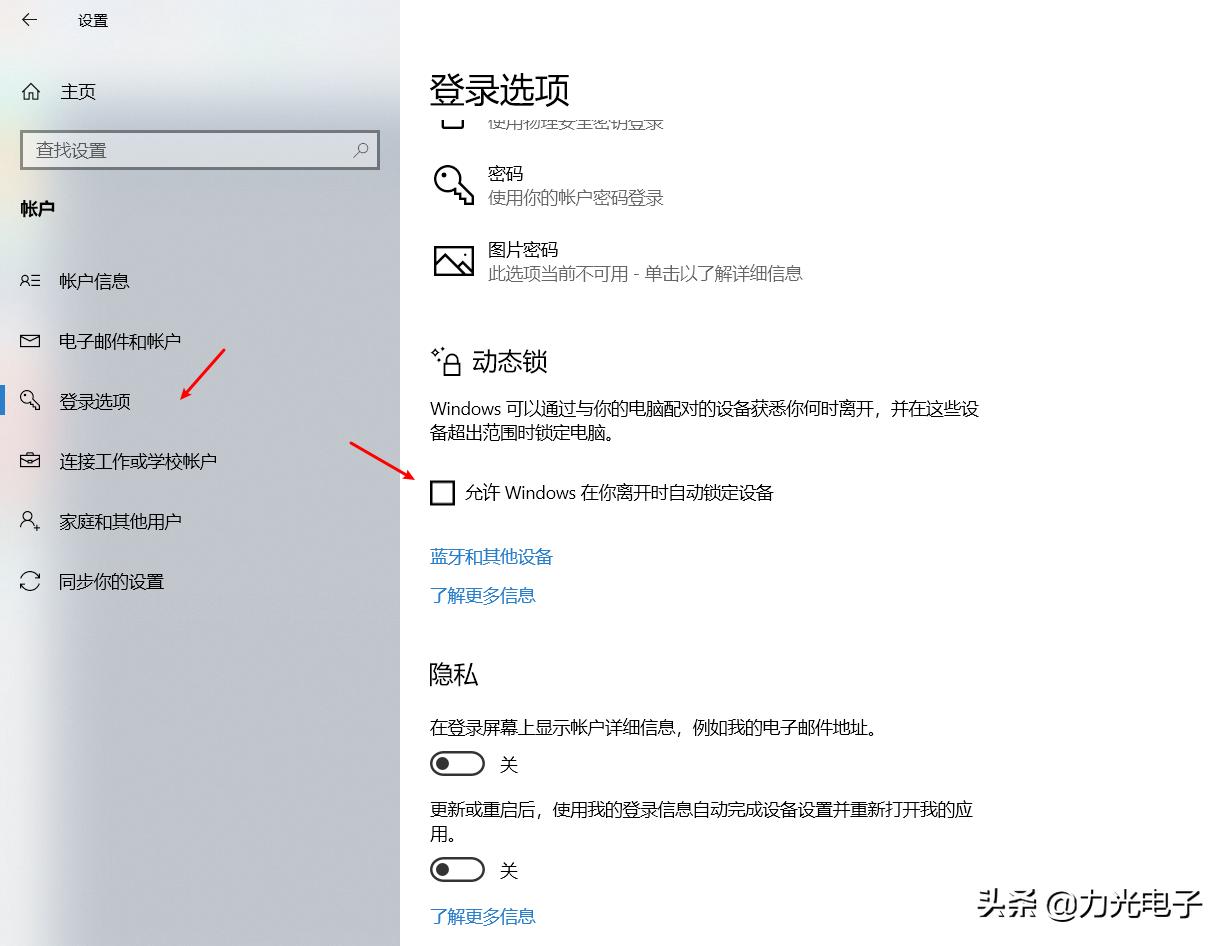Open 蓝牙和其他设备 link
The height and width of the screenshot is (946, 1229).
pyautogui.click(x=491, y=556)
